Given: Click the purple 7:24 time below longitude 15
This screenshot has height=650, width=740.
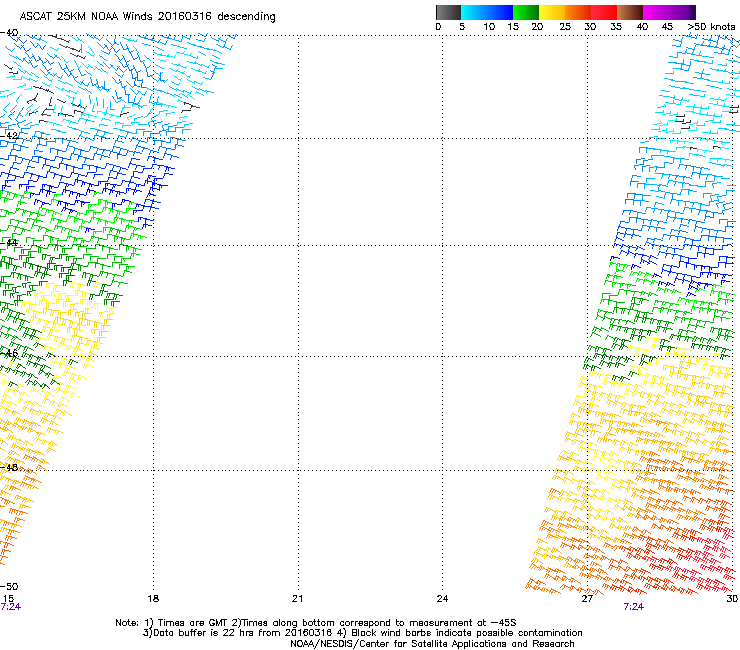Looking at the screenshot, I should pyautogui.click(x=10, y=607).
